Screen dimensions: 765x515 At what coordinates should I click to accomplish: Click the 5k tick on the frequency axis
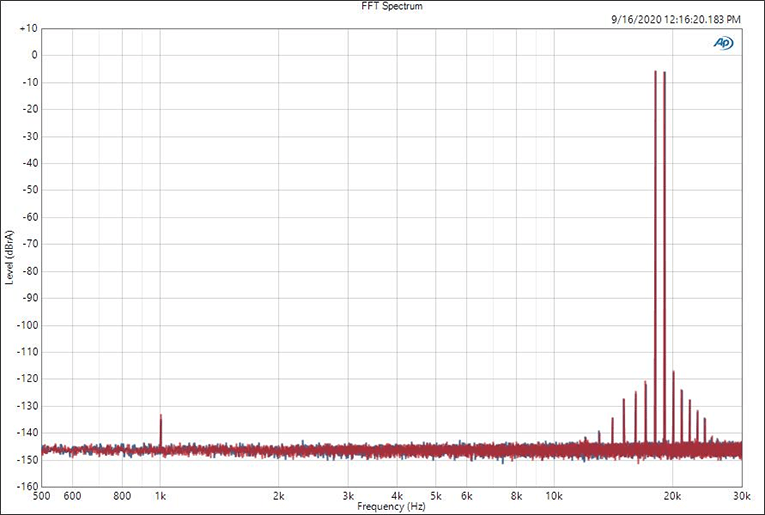point(436,496)
